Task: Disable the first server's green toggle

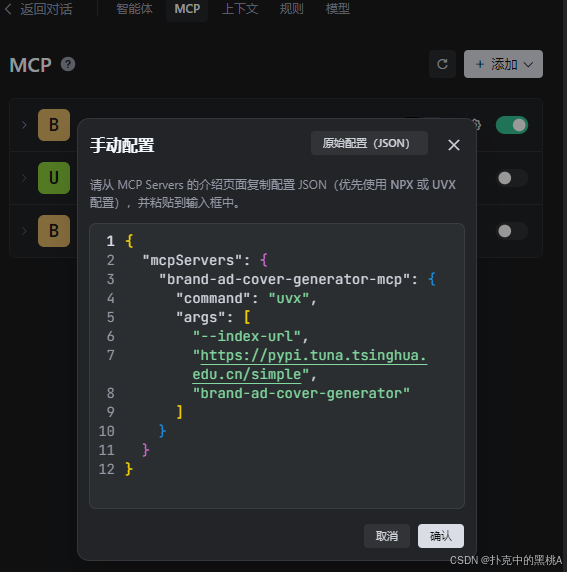Action: (512, 125)
